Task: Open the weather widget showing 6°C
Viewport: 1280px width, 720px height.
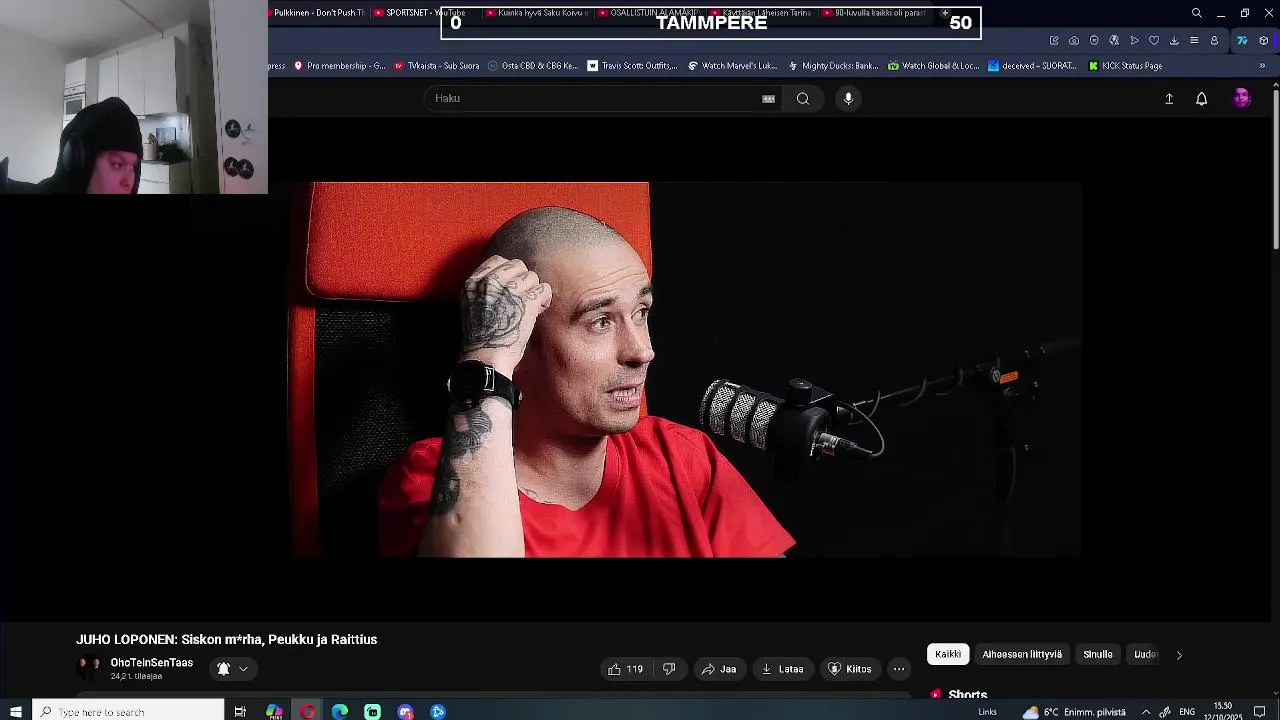Action: (1074, 712)
